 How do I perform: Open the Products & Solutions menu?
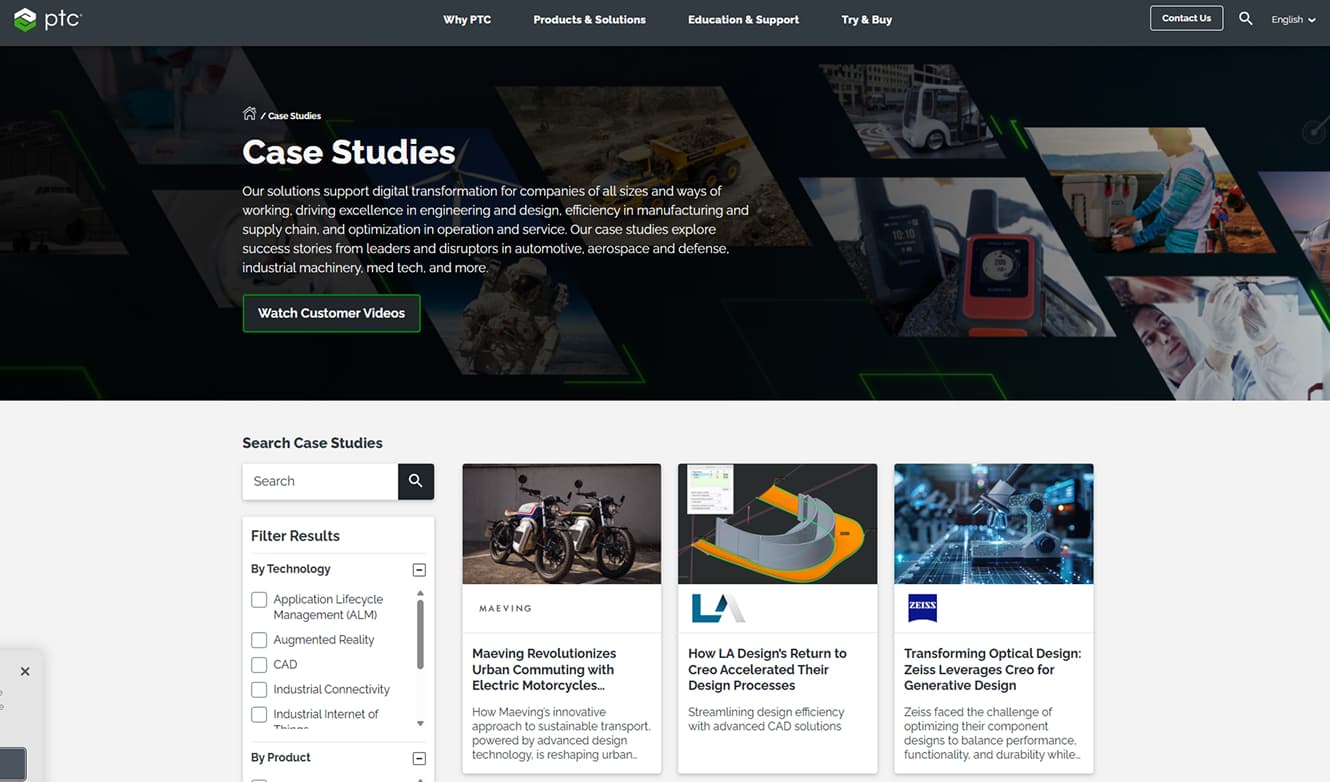pos(589,19)
